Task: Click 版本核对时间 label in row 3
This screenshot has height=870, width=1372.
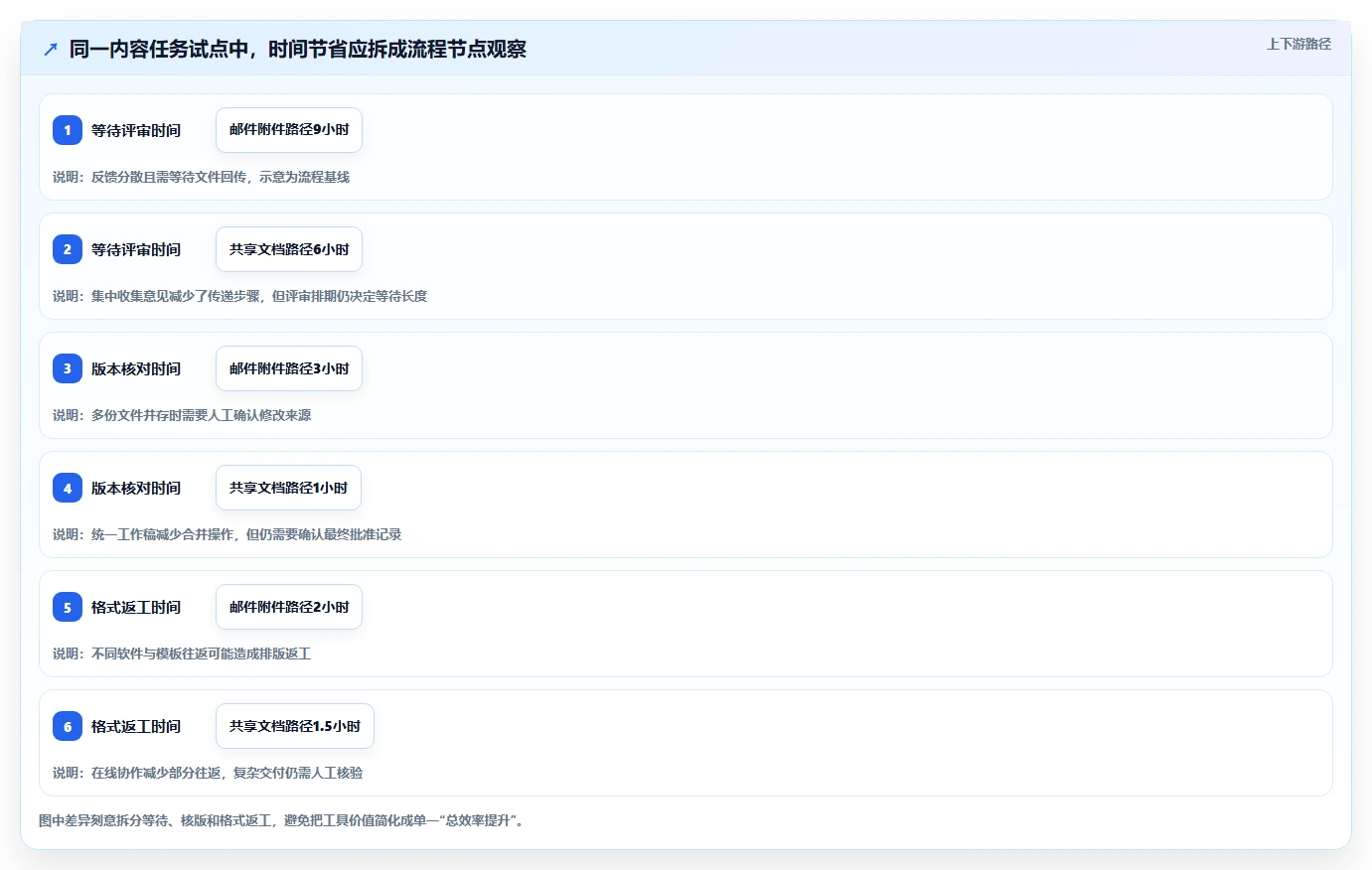Action: coord(136,368)
